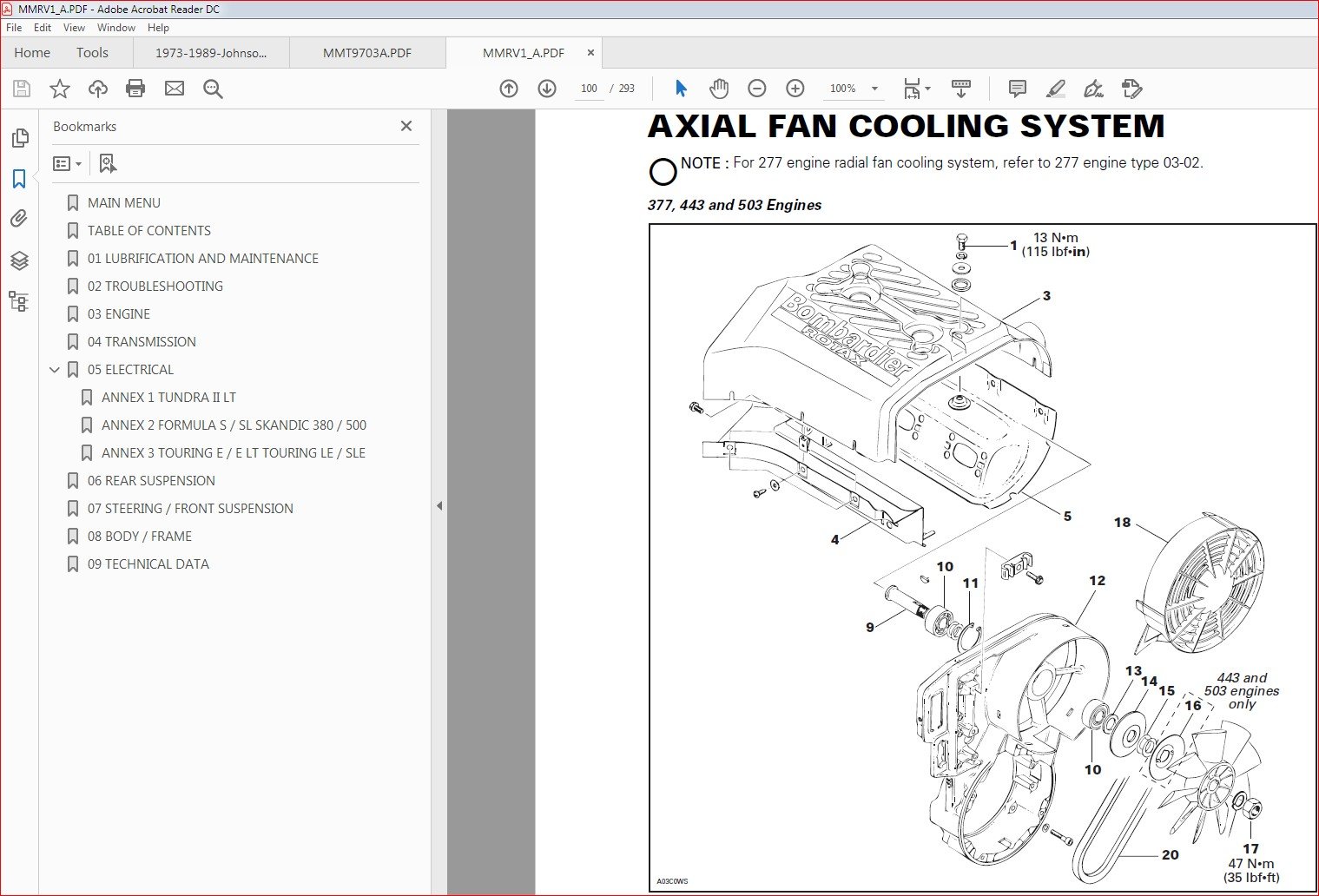Jump to 04 TRANSMISSION bookmark

click(x=142, y=342)
